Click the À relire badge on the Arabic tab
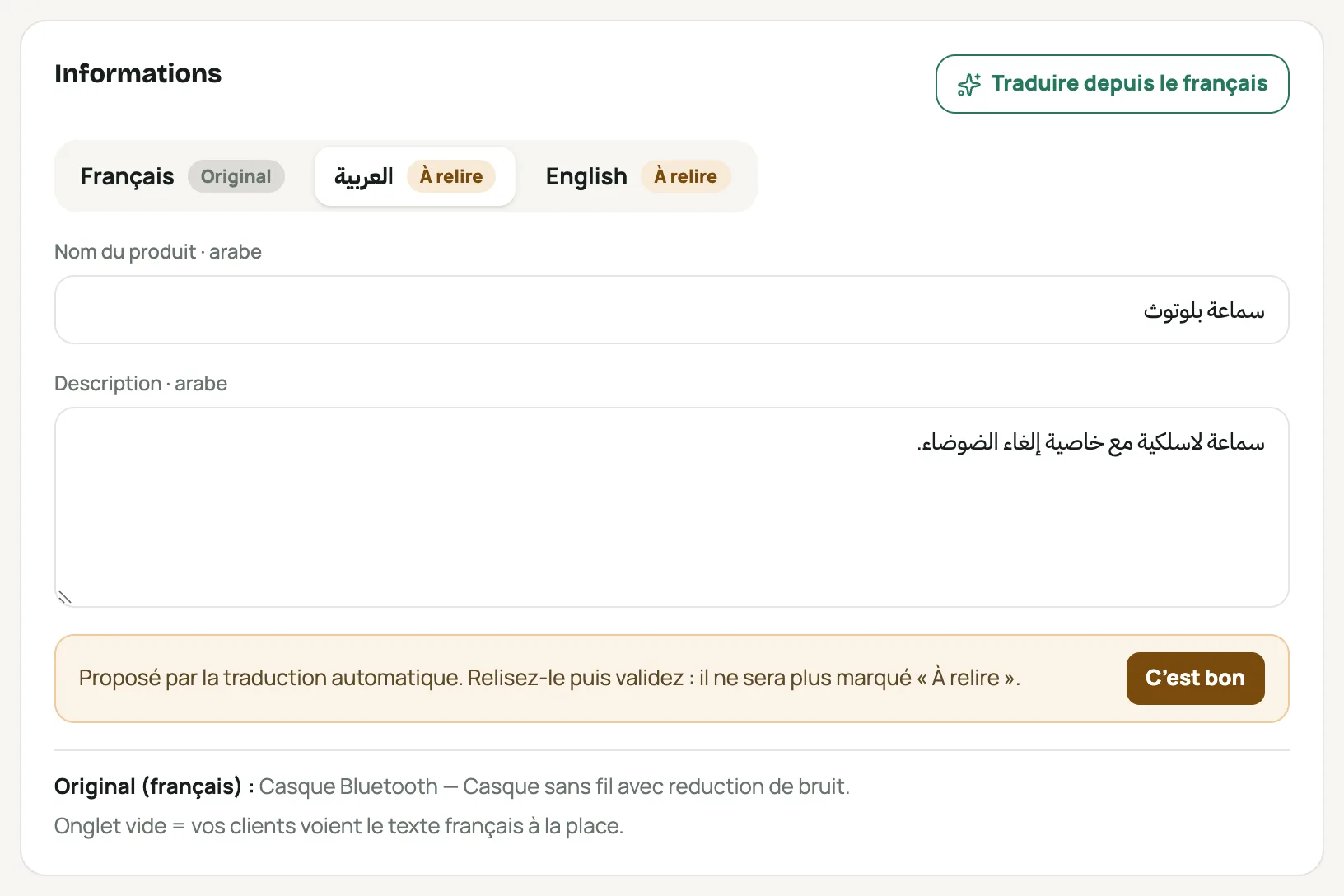 coord(451,176)
